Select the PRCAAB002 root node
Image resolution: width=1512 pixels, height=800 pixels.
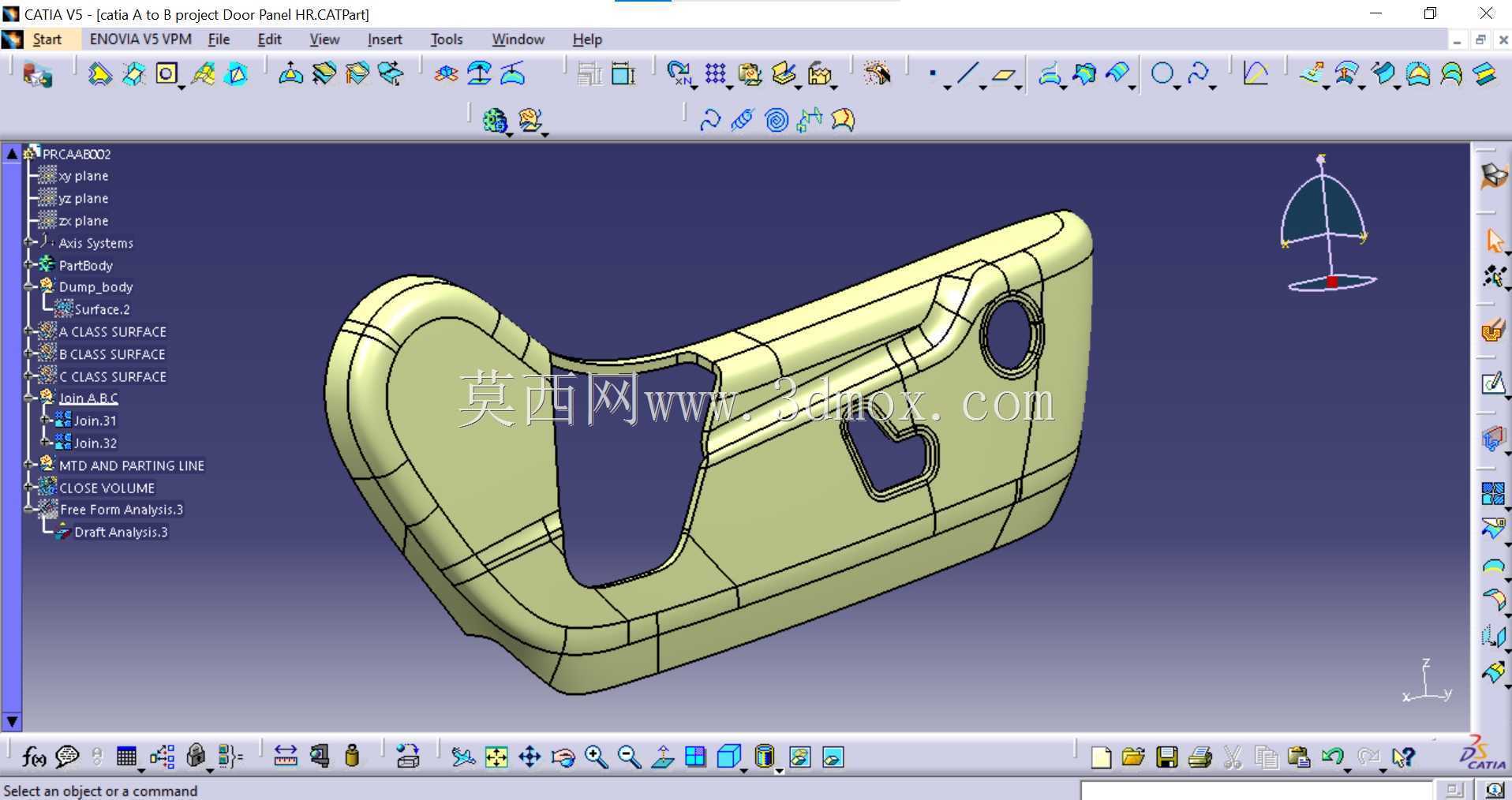tap(77, 154)
